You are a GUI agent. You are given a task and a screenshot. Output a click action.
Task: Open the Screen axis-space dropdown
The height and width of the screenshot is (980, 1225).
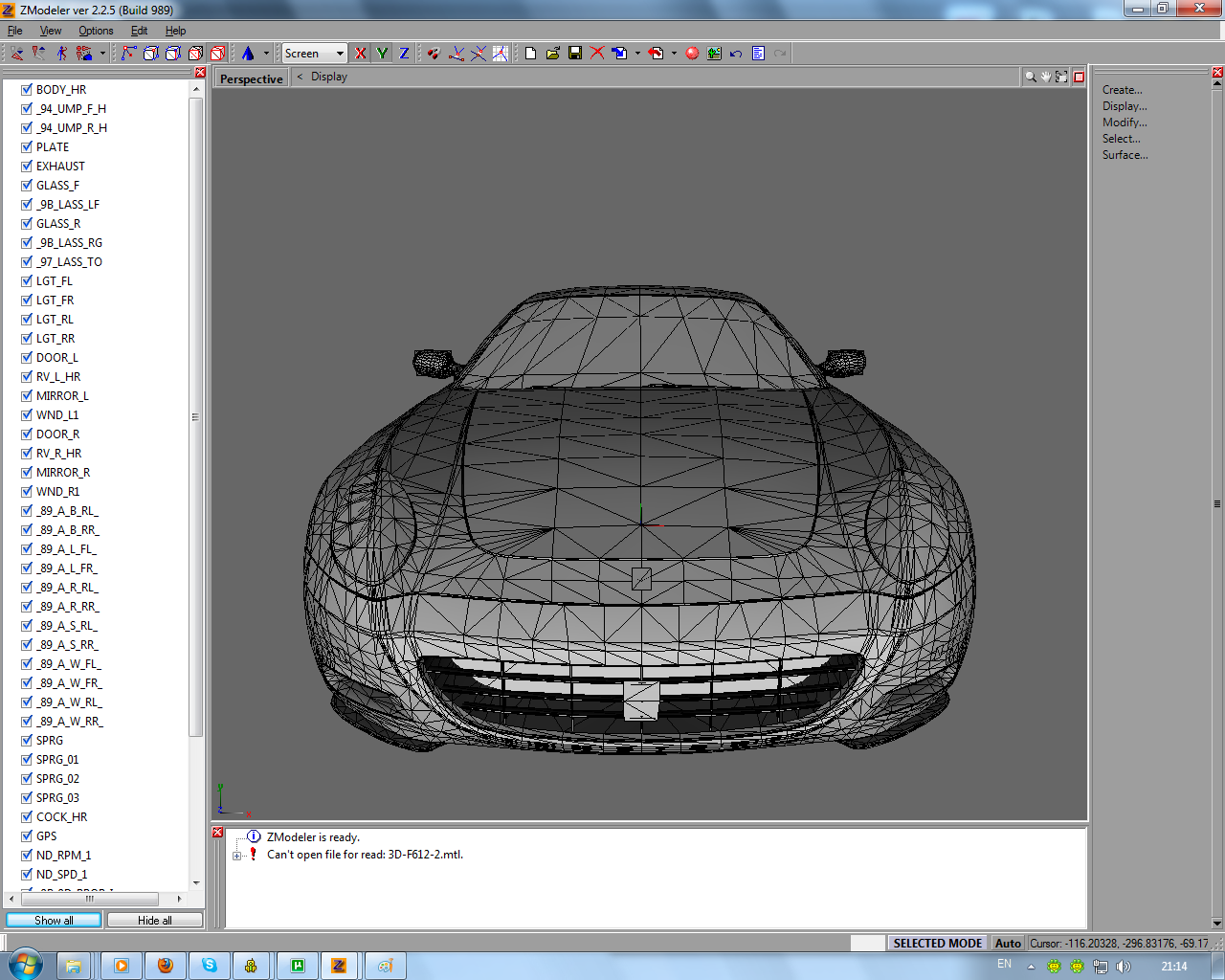314,54
